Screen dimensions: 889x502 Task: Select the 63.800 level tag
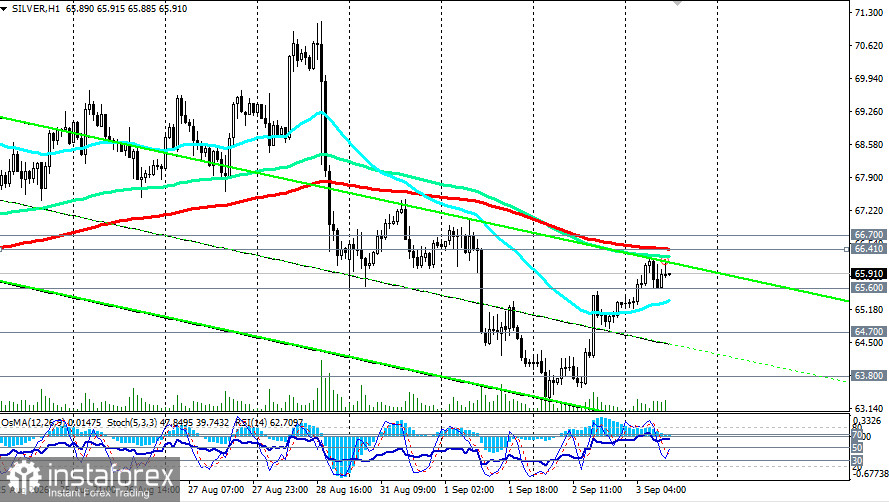(869, 376)
